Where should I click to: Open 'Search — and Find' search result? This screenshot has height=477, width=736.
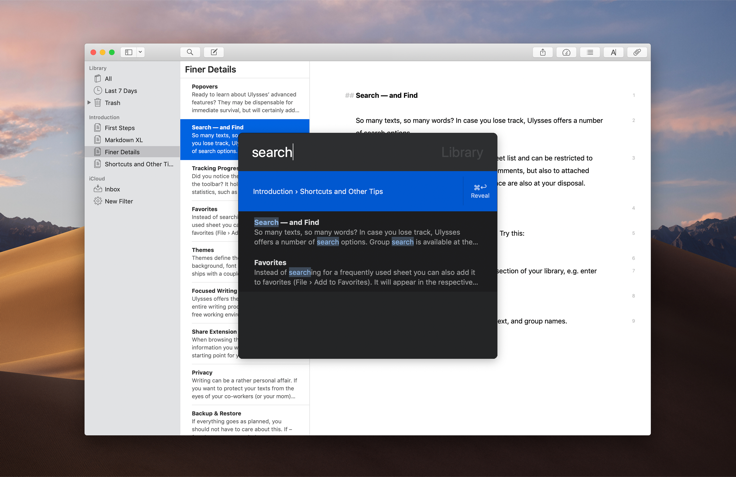click(x=368, y=232)
